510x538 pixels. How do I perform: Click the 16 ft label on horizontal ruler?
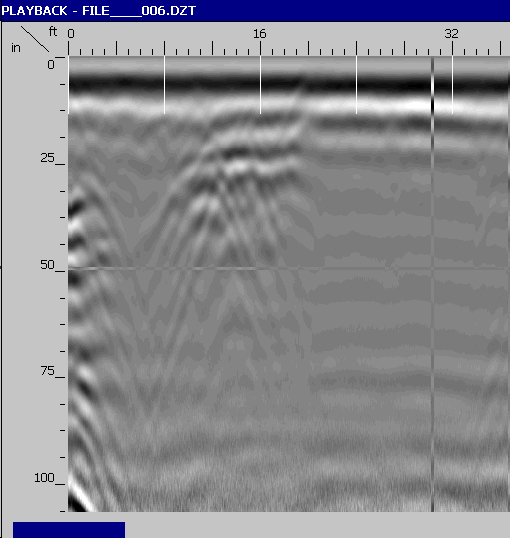(260, 34)
